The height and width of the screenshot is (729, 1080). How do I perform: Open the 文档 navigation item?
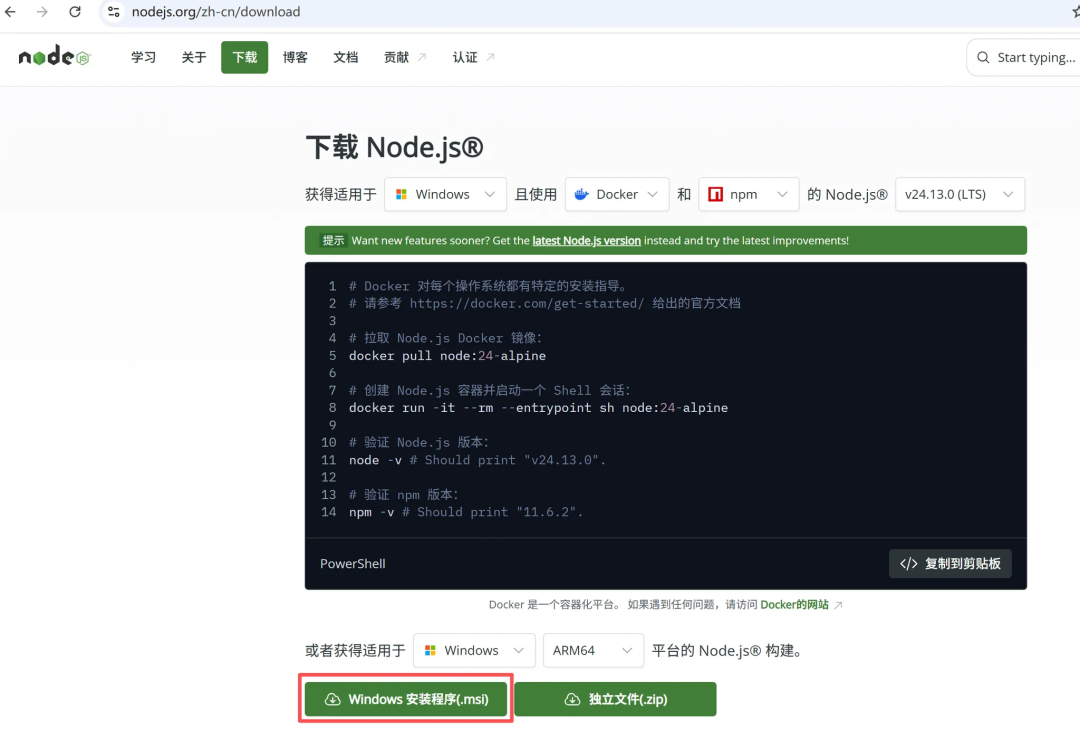(346, 57)
